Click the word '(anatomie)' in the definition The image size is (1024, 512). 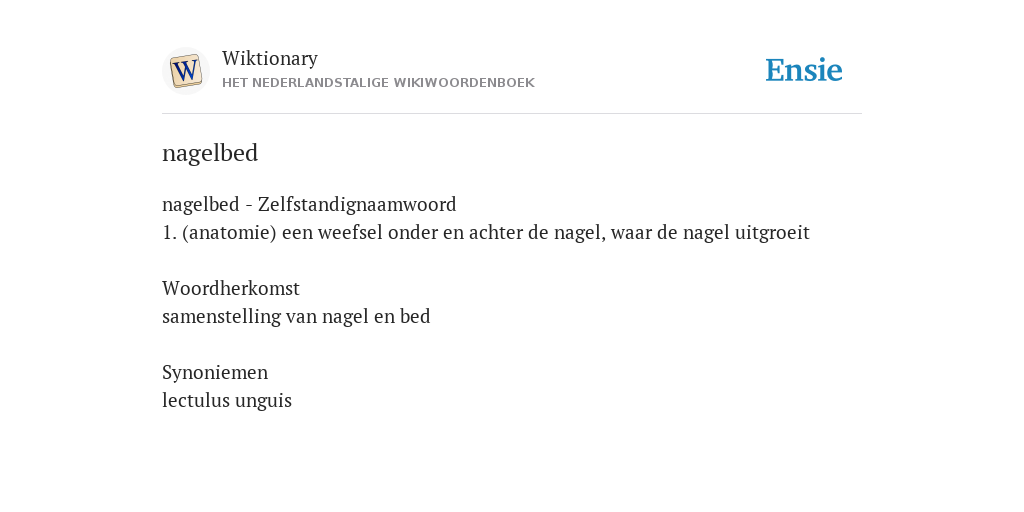point(229,232)
